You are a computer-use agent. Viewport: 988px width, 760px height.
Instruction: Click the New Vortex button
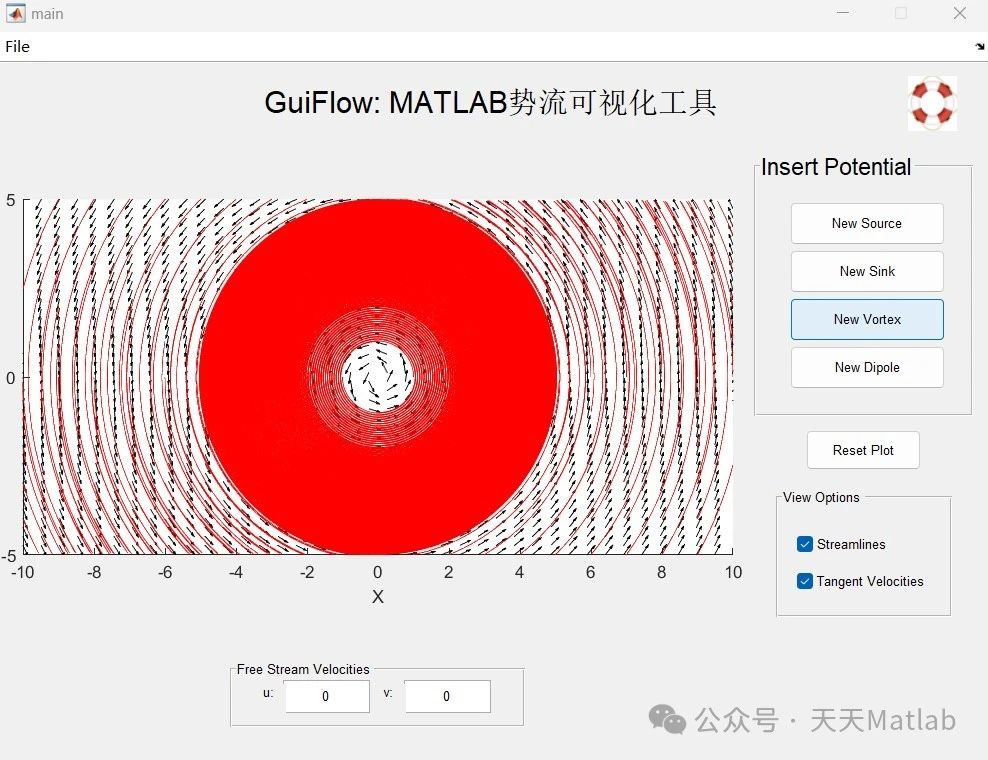click(867, 320)
